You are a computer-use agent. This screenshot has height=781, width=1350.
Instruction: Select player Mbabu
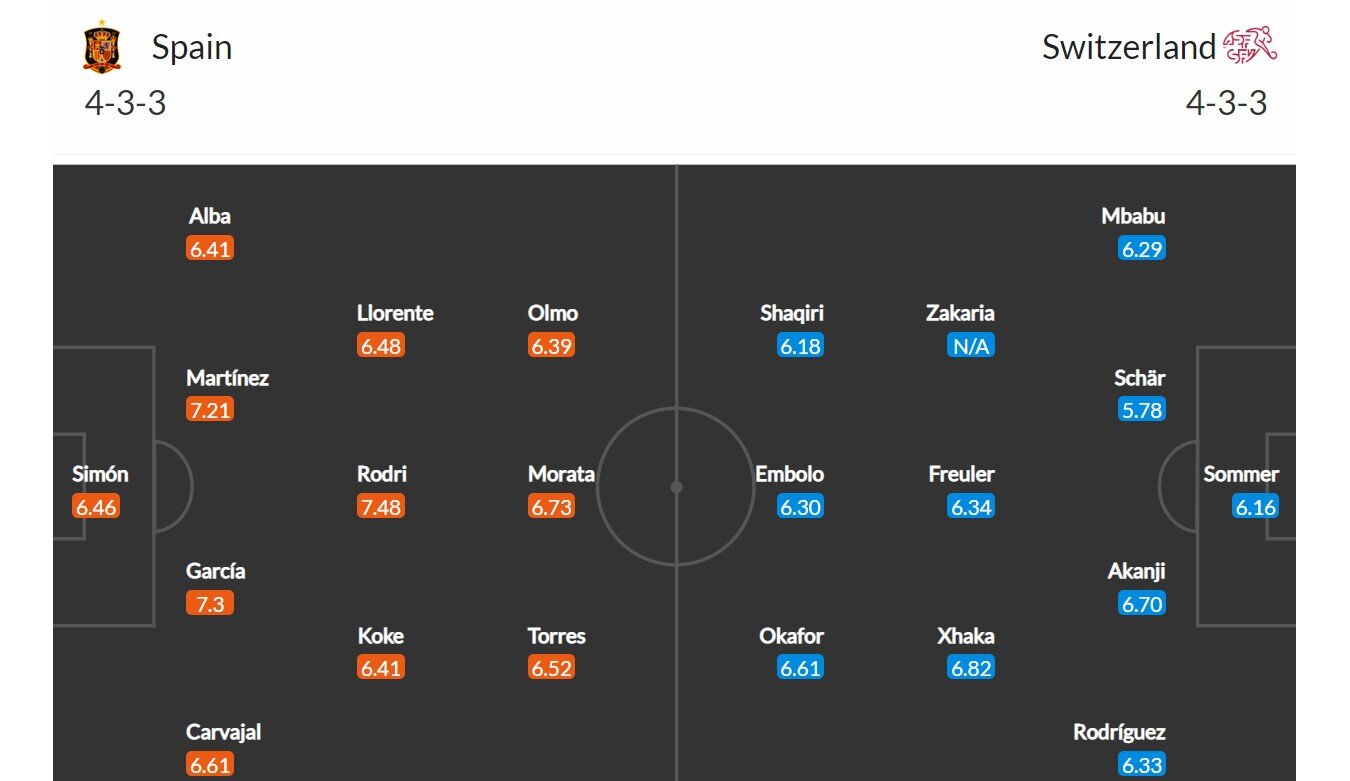tap(1133, 215)
